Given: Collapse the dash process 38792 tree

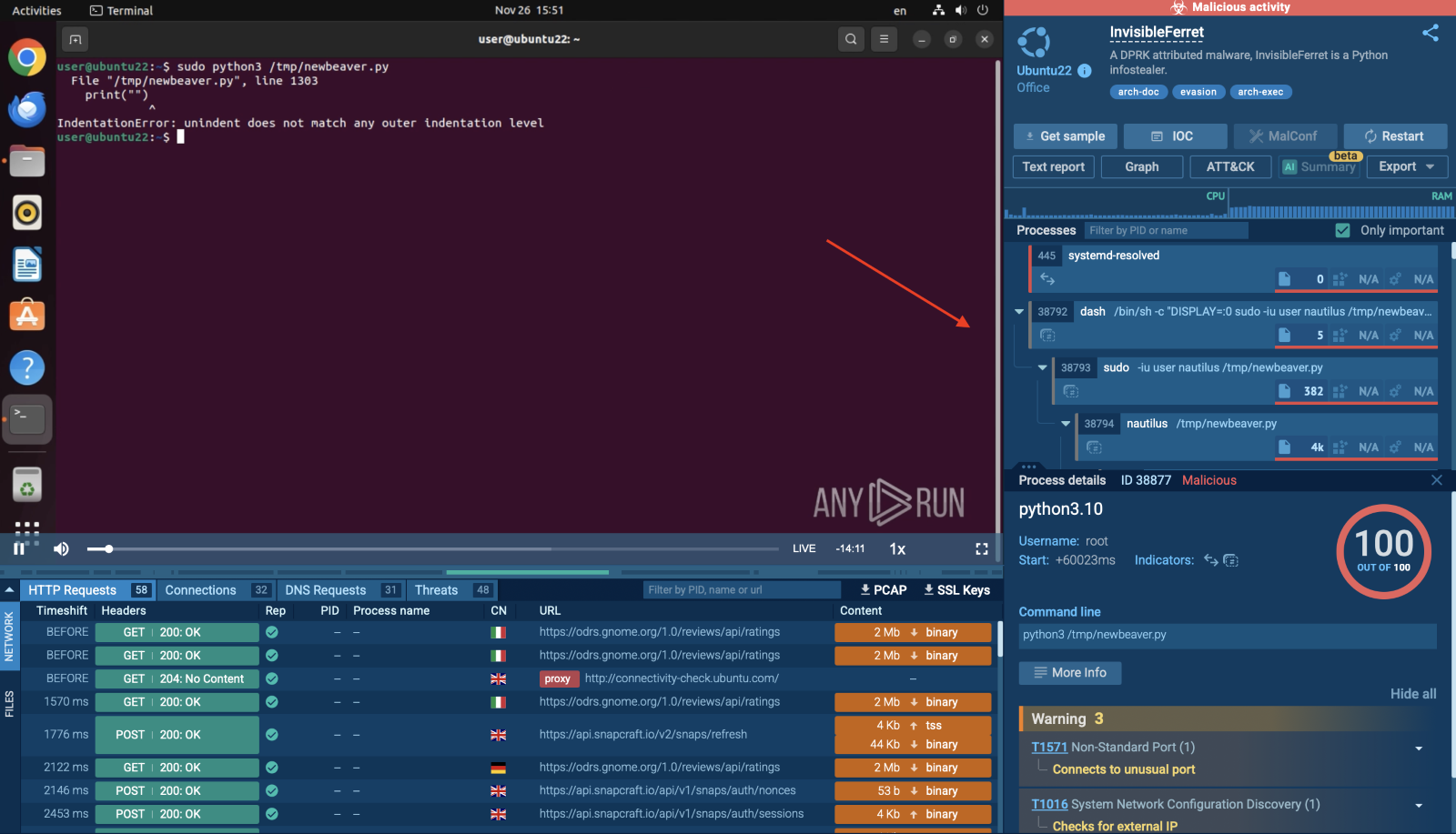Looking at the screenshot, I should pos(1019,312).
